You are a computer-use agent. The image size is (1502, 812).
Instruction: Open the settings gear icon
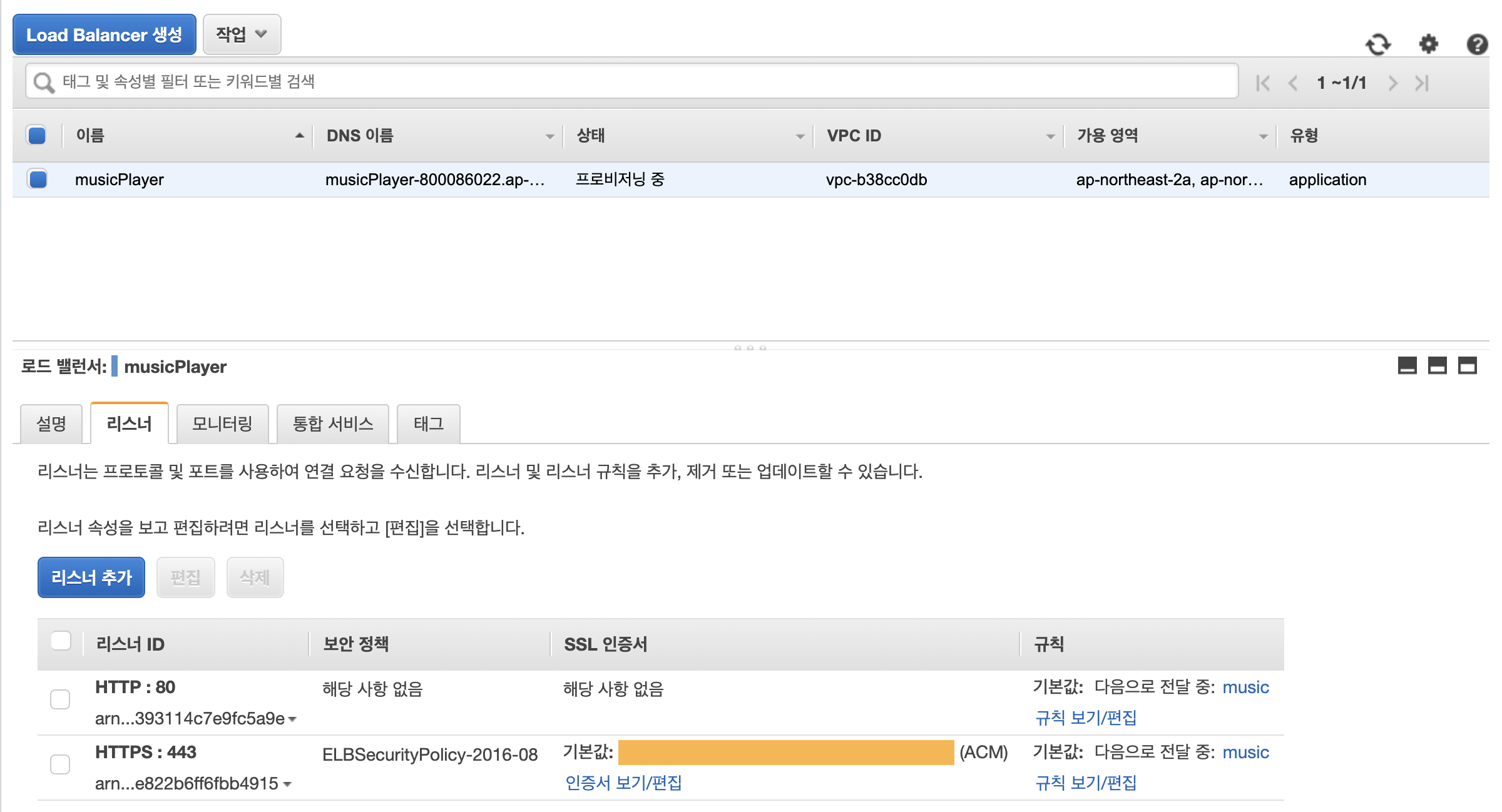click(1428, 44)
